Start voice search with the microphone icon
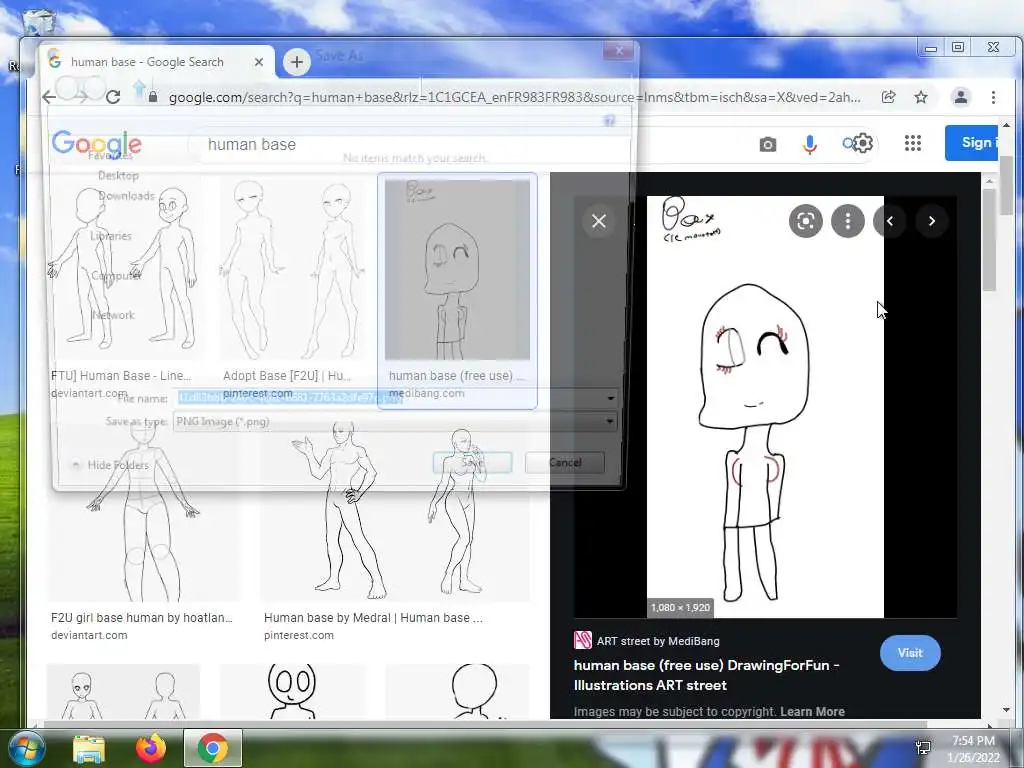 tap(810, 144)
